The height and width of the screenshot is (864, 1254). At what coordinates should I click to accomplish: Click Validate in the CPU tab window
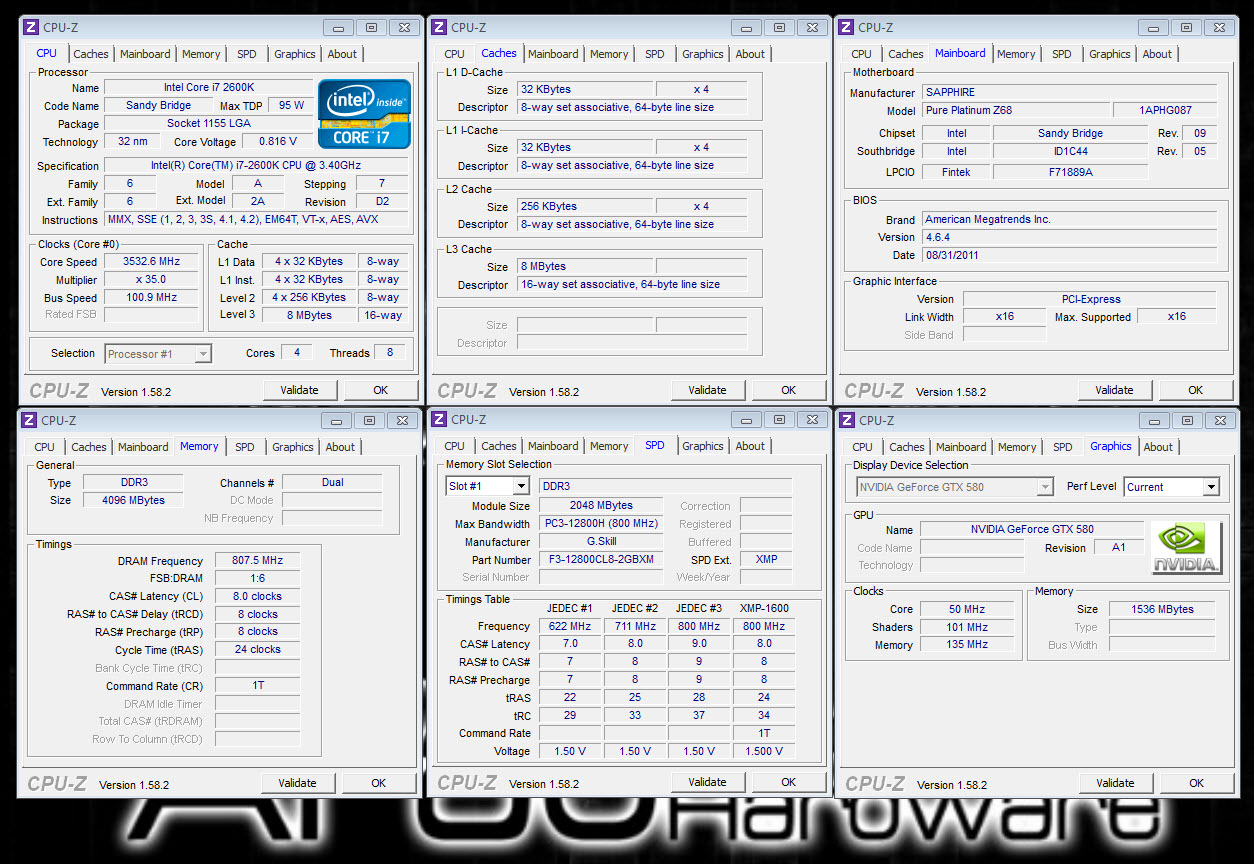tap(300, 390)
